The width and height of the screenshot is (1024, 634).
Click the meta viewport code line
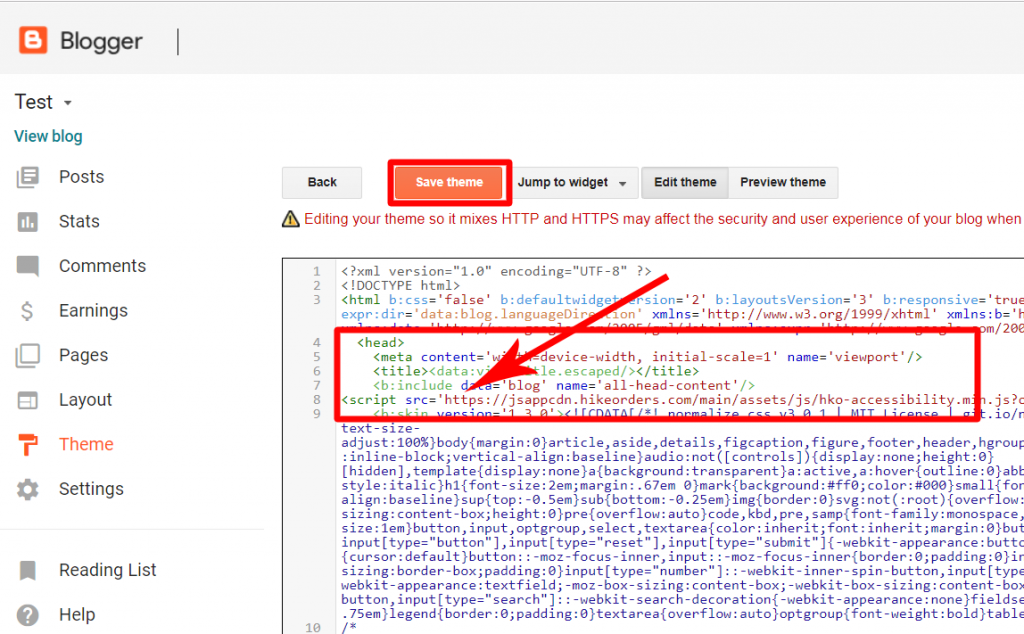(648, 357)
